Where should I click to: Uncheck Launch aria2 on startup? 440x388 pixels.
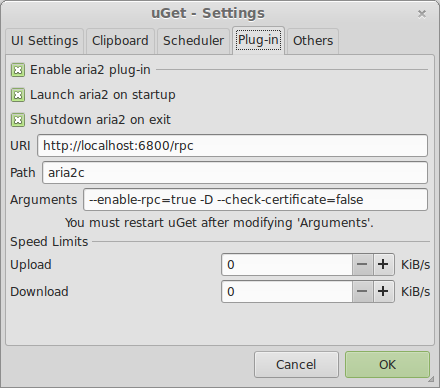pyautogui.click(x=18, y=95)
